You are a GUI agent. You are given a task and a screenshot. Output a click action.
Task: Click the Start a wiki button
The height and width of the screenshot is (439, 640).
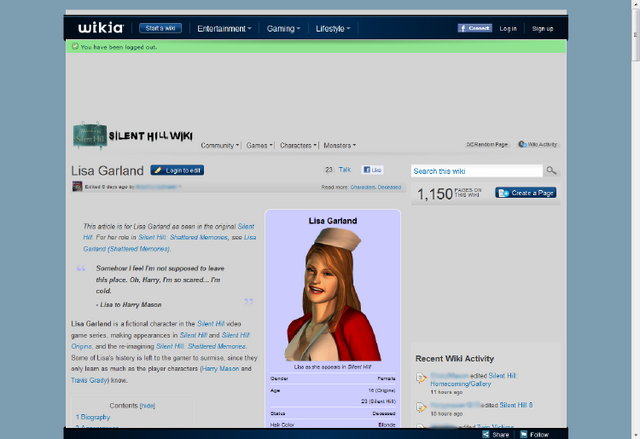(160, 28)
